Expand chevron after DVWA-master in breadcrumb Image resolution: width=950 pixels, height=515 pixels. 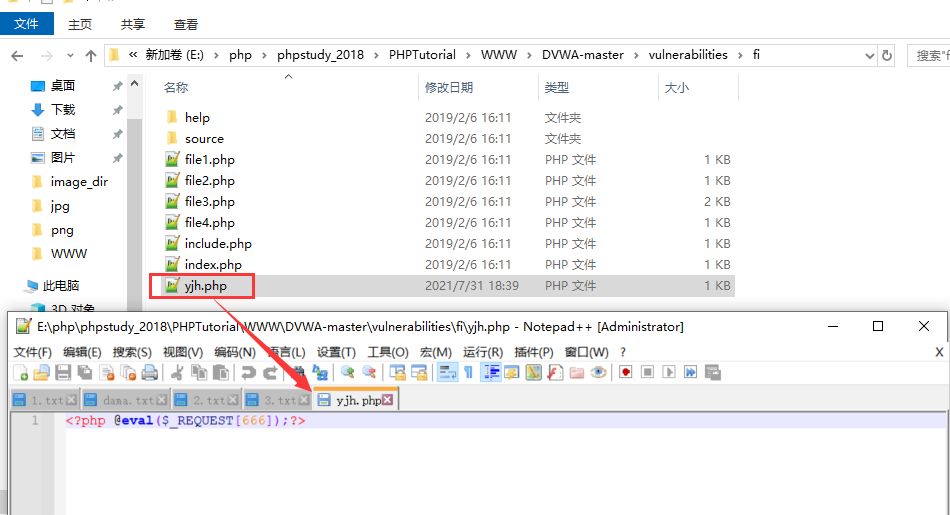[636, 55]
